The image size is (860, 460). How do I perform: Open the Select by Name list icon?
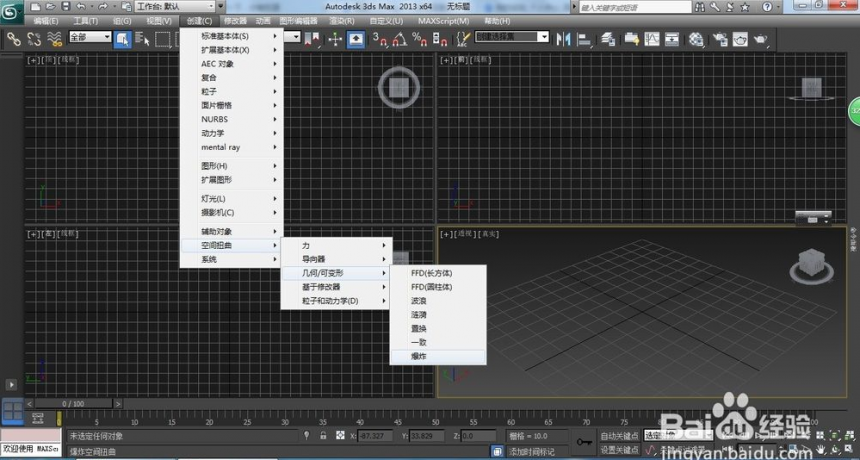coord(142,39)
